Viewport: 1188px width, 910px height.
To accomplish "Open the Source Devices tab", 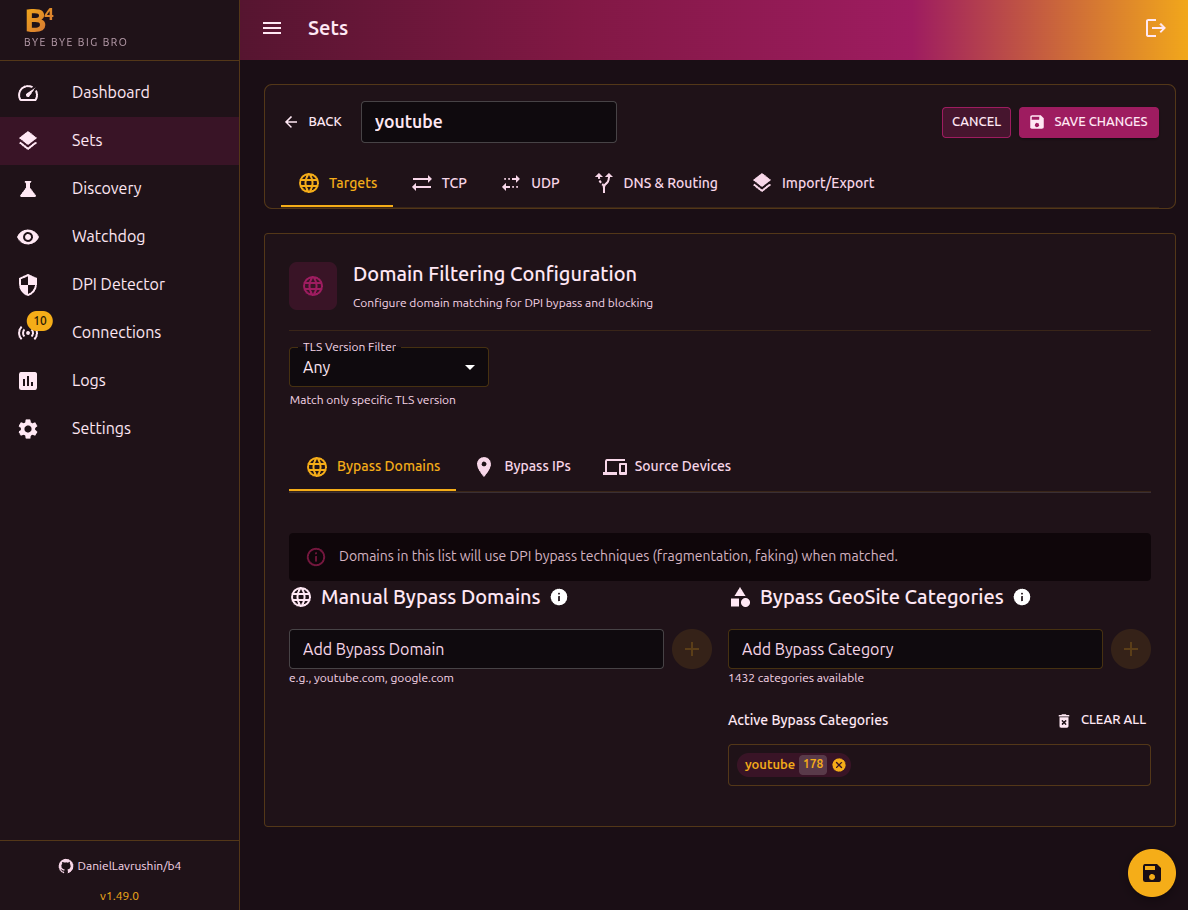I will pos(667,466).
